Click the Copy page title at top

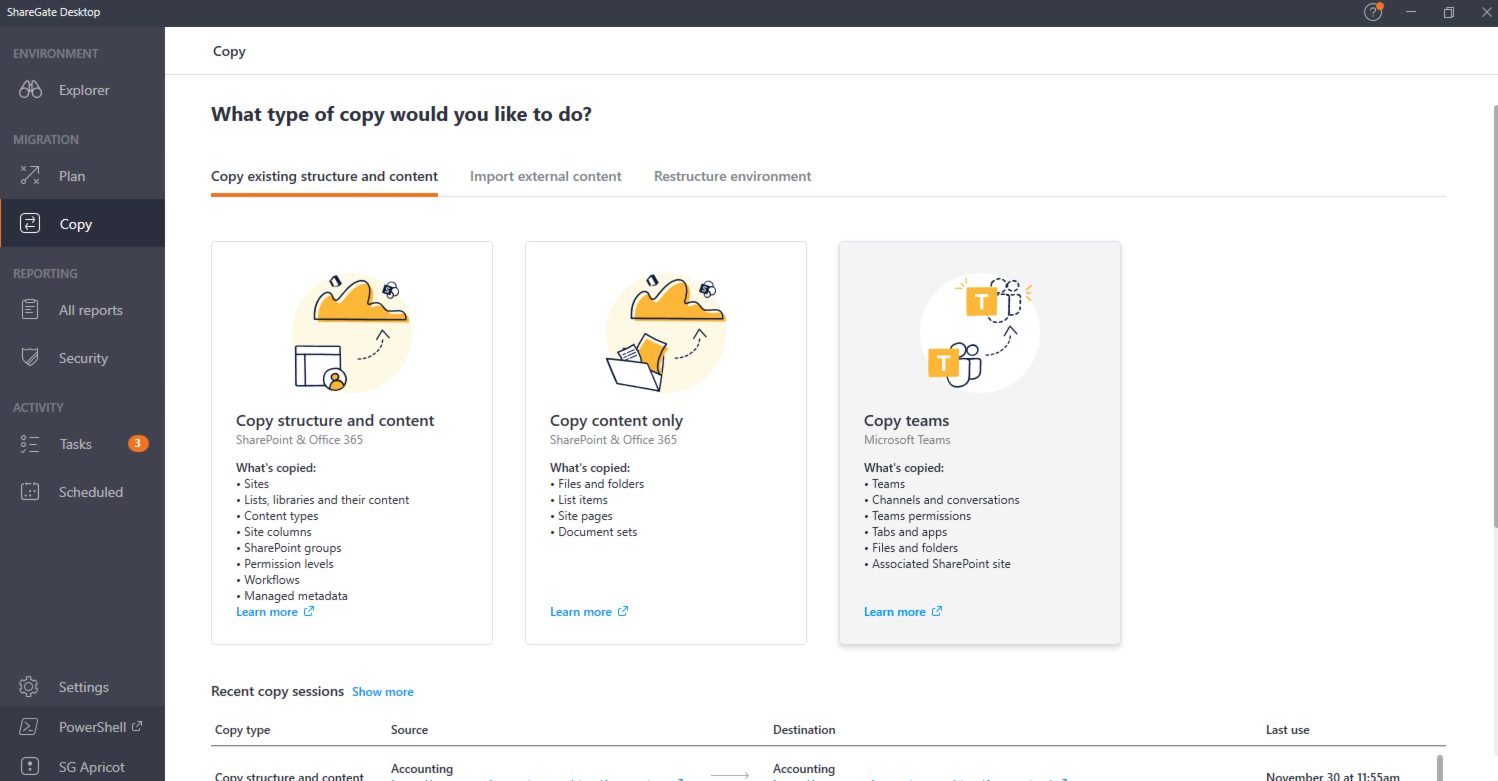tap(229, 51)
